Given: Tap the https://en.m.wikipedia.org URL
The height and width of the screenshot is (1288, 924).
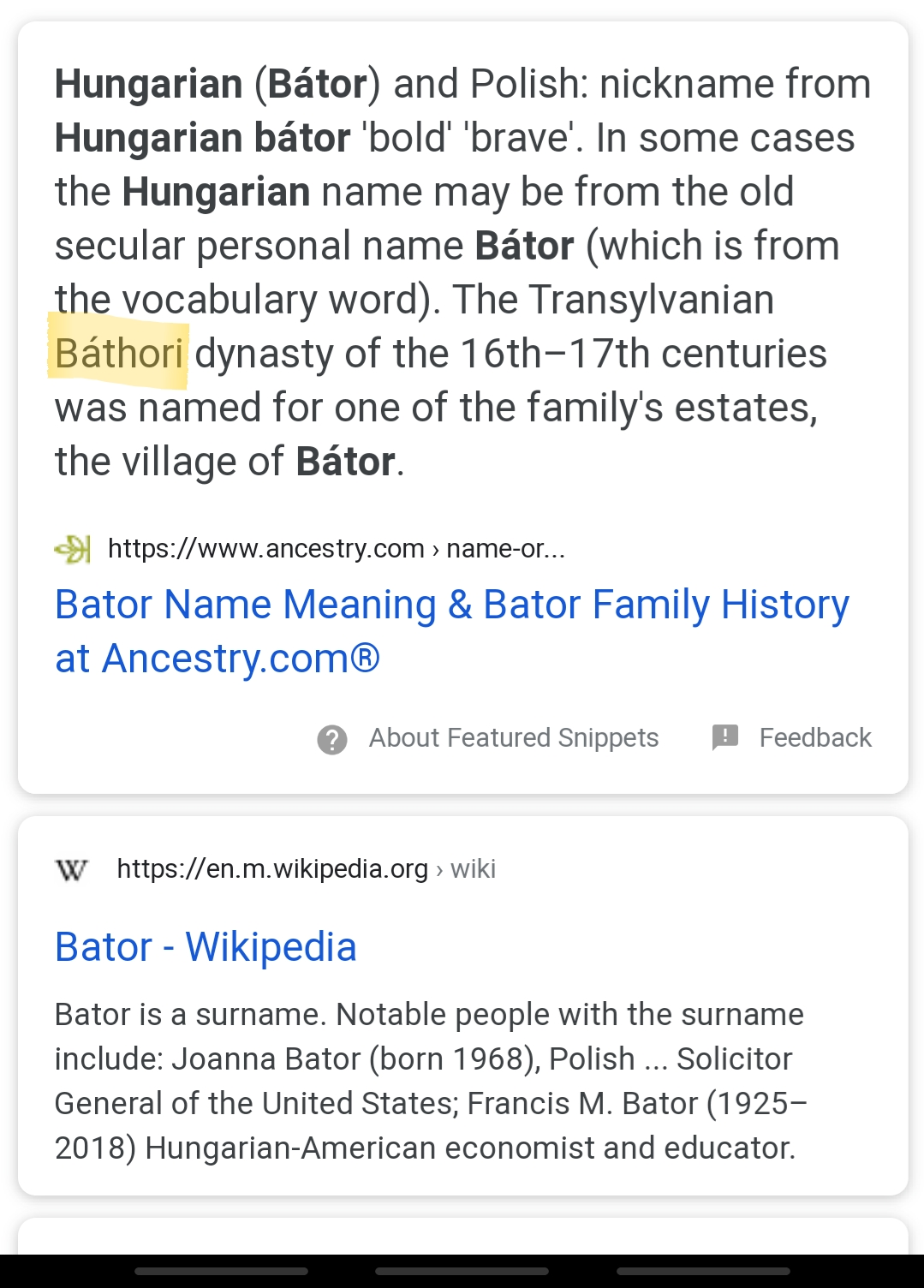Looking at the screenshot, I should tap(272, 869).
